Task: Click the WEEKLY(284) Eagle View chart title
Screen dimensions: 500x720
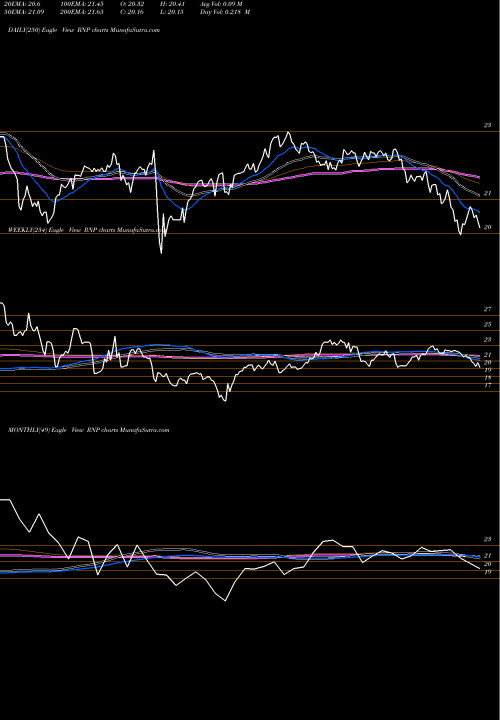Action: (85, 230)
